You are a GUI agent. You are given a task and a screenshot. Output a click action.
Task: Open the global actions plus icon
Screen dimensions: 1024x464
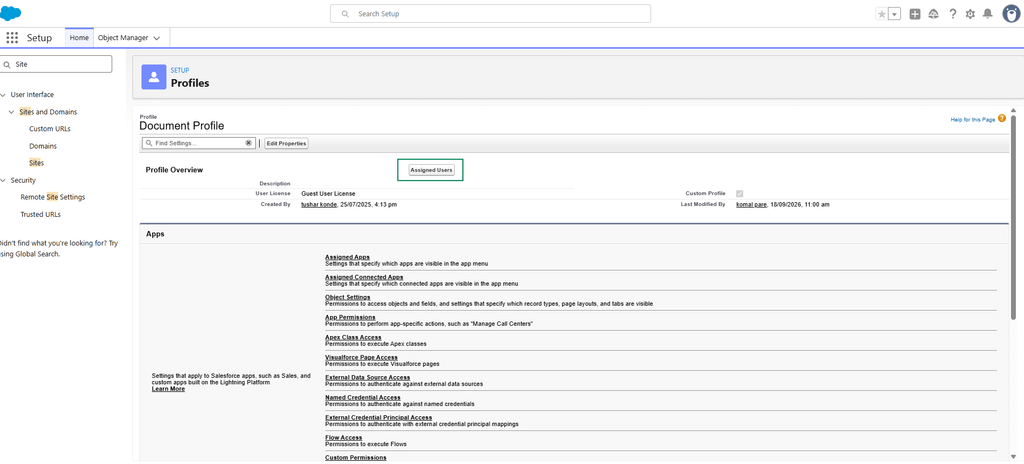[915, 14]
